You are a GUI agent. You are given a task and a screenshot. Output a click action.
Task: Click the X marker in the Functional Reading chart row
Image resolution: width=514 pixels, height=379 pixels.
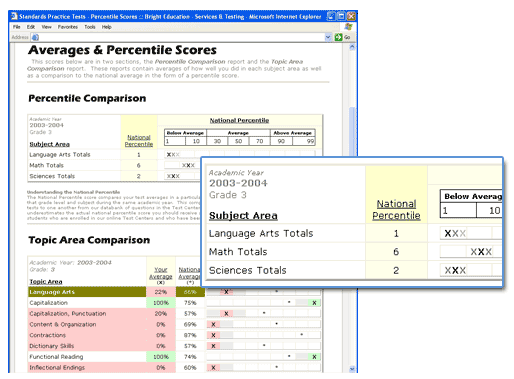[x=314, y=357]
